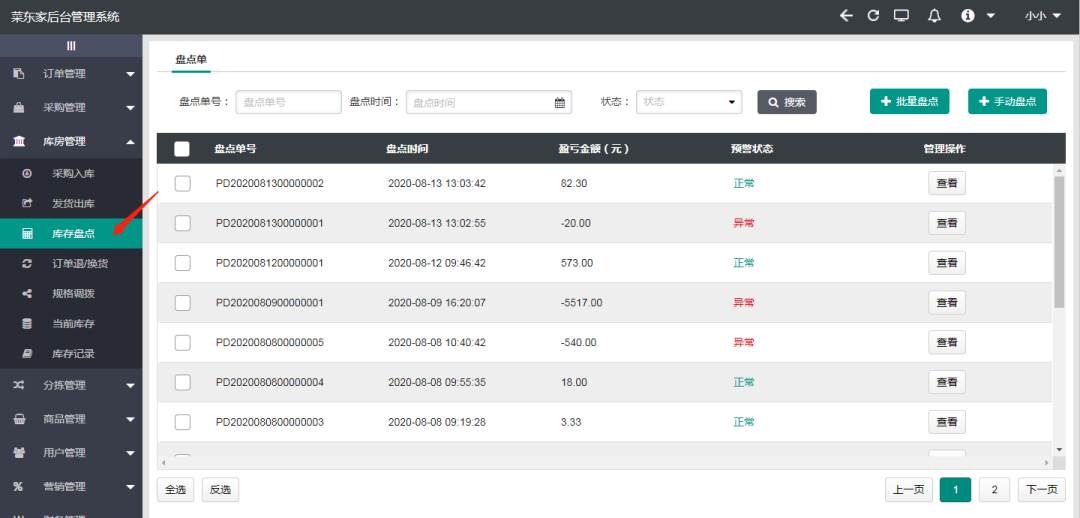
Task: Click the refresh icon in top bar
Action: 873,16
